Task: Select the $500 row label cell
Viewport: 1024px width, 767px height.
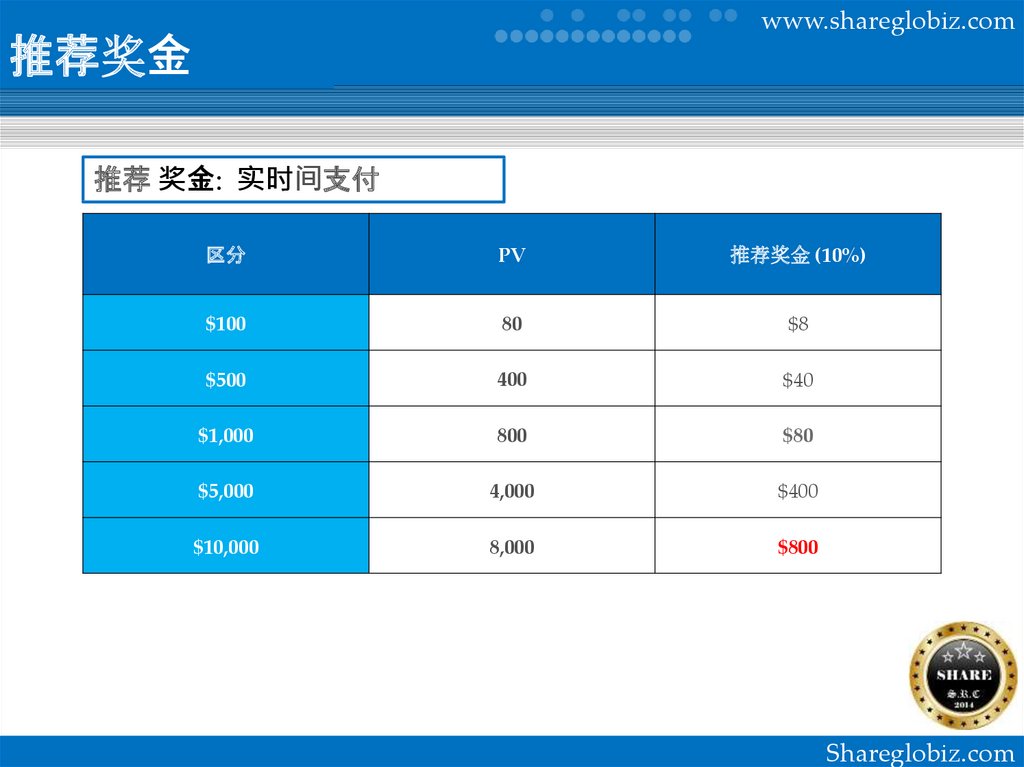Action: point(225,379)
